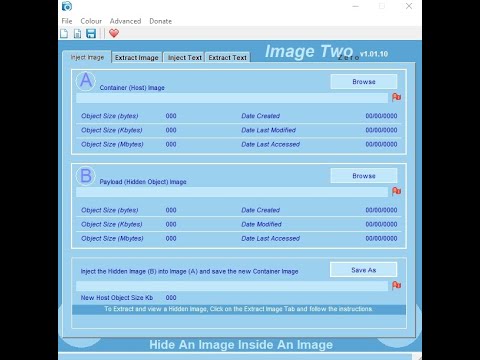Click 'Date Last Modified' in section A

(x=268, y=130)
